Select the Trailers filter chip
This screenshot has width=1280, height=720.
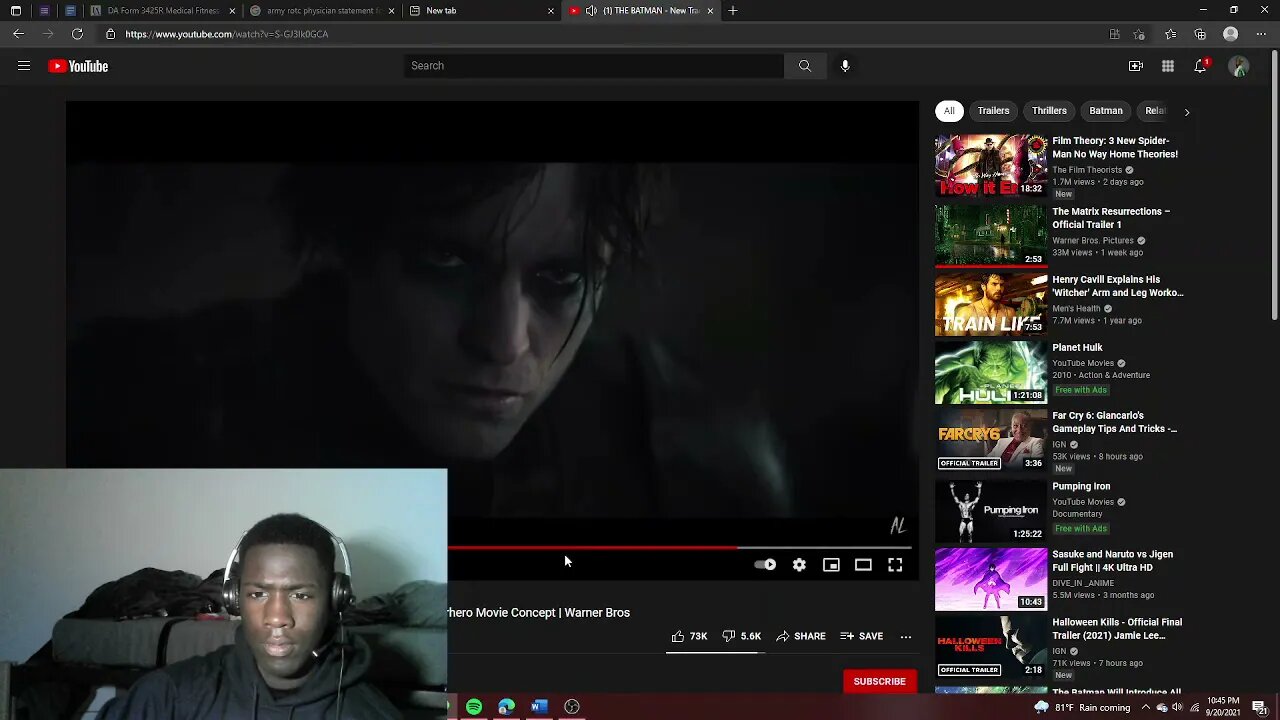993,111
